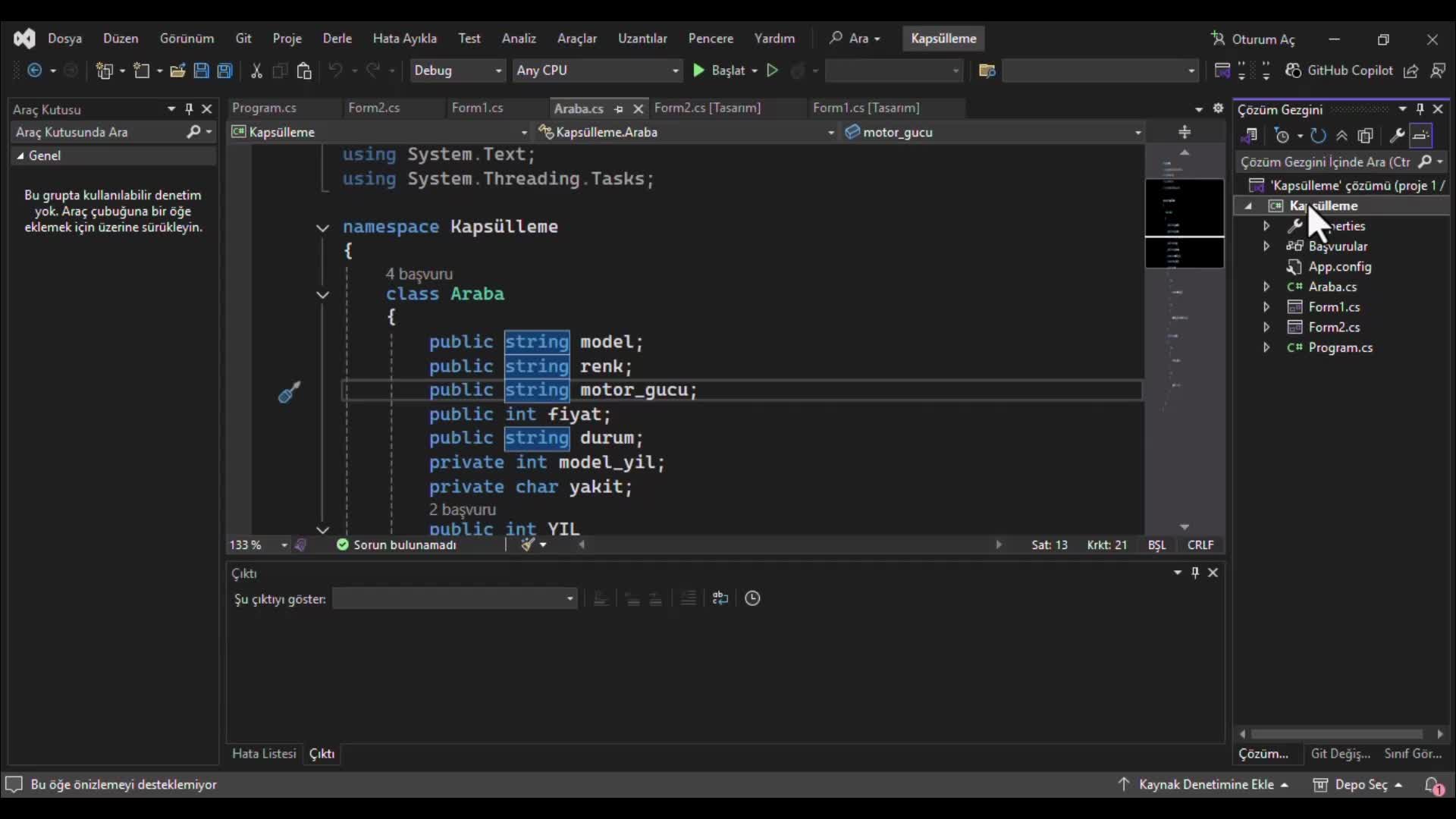
Task: Click the Save All icon
Action: [224, 71]
